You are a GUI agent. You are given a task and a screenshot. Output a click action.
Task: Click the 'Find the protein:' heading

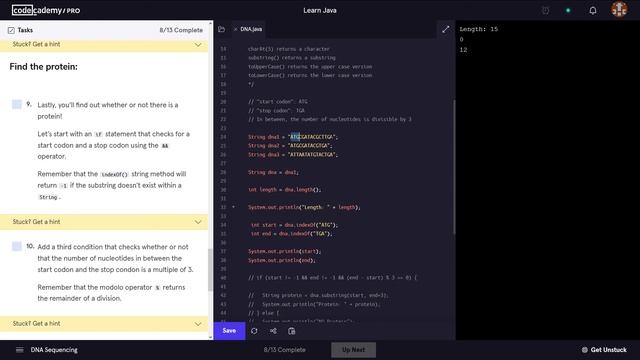(x=43, y=67)
